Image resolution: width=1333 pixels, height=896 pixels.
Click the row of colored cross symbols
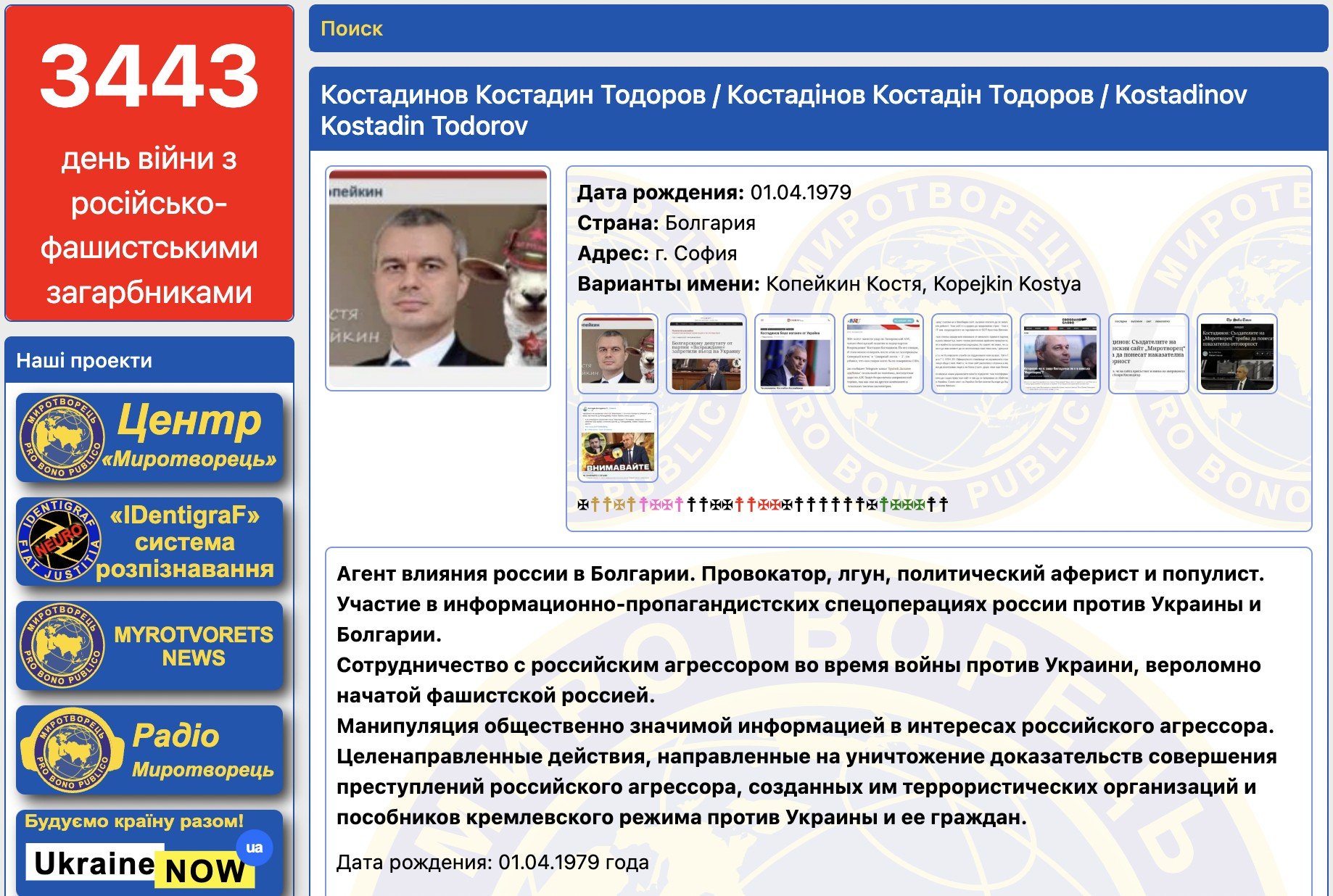[763, 505]
